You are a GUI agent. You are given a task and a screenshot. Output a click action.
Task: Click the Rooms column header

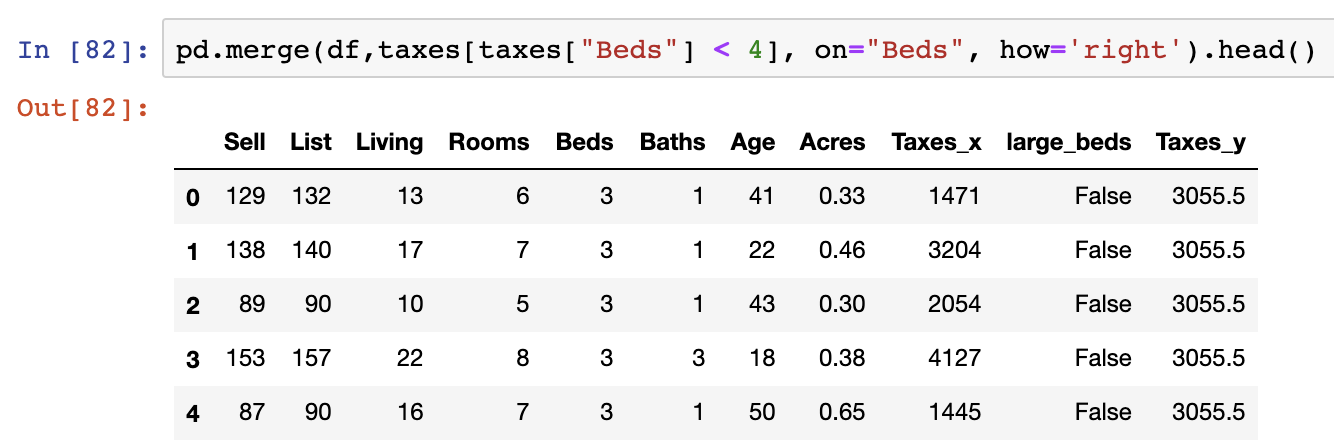[x=489, y=142]
